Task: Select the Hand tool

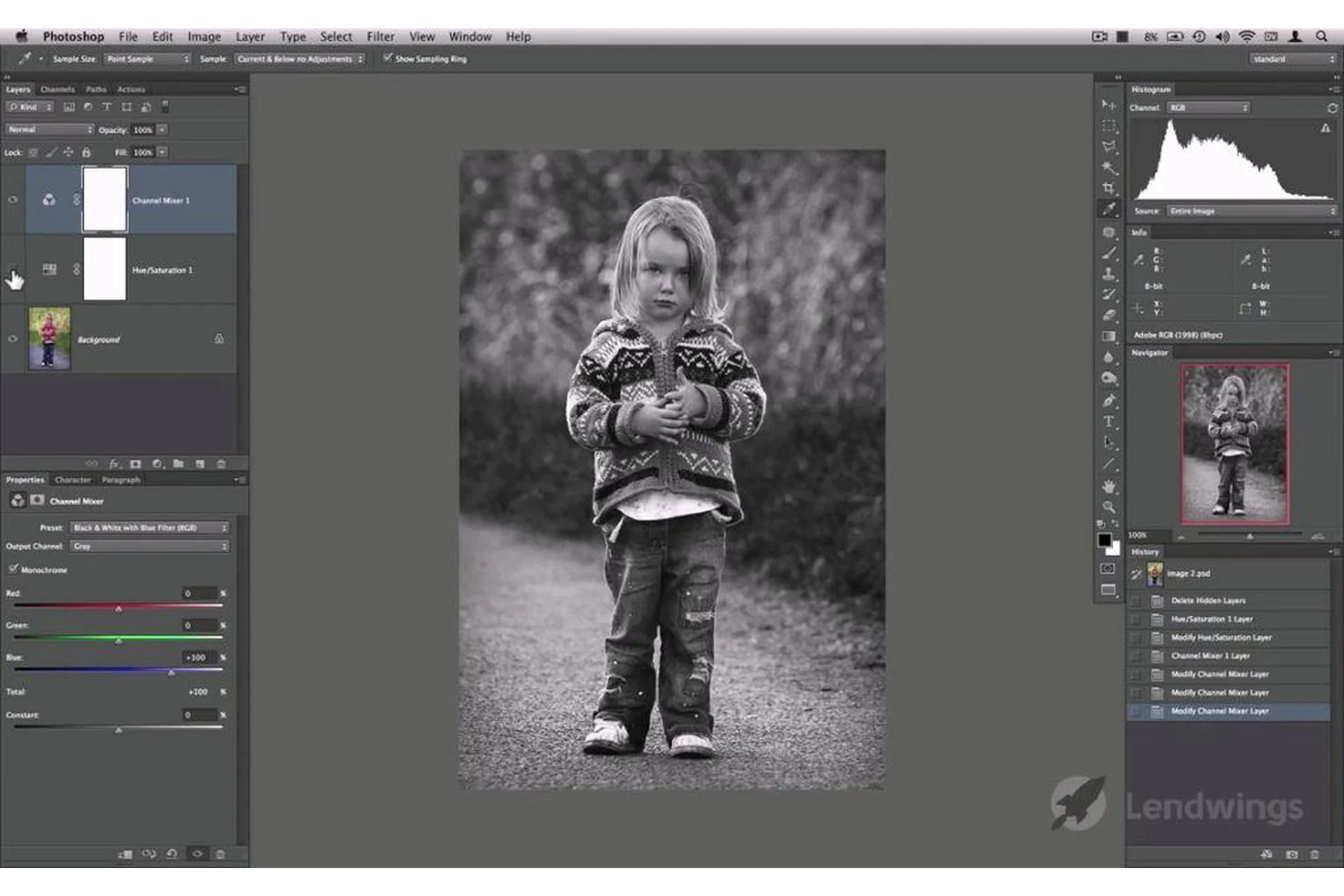Action: pos(1108,486)
